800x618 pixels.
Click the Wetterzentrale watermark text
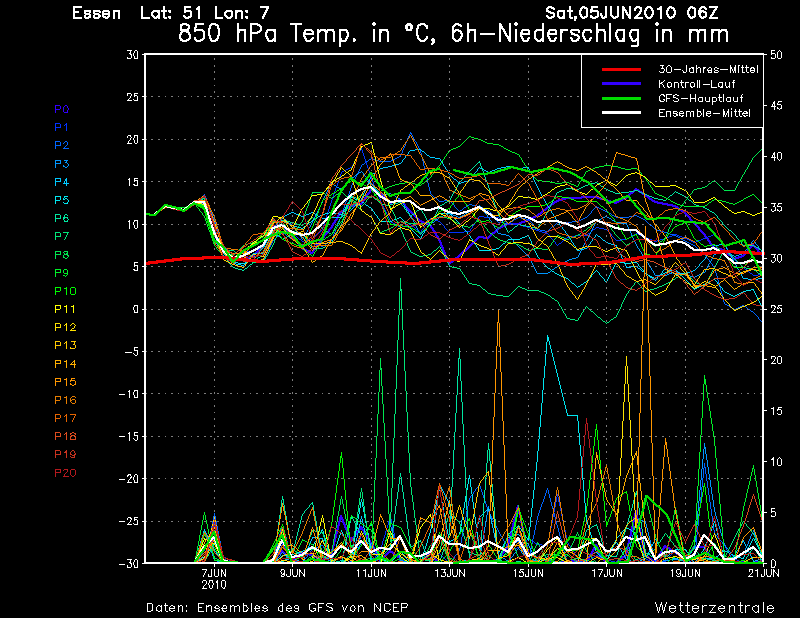click(714, 607)
